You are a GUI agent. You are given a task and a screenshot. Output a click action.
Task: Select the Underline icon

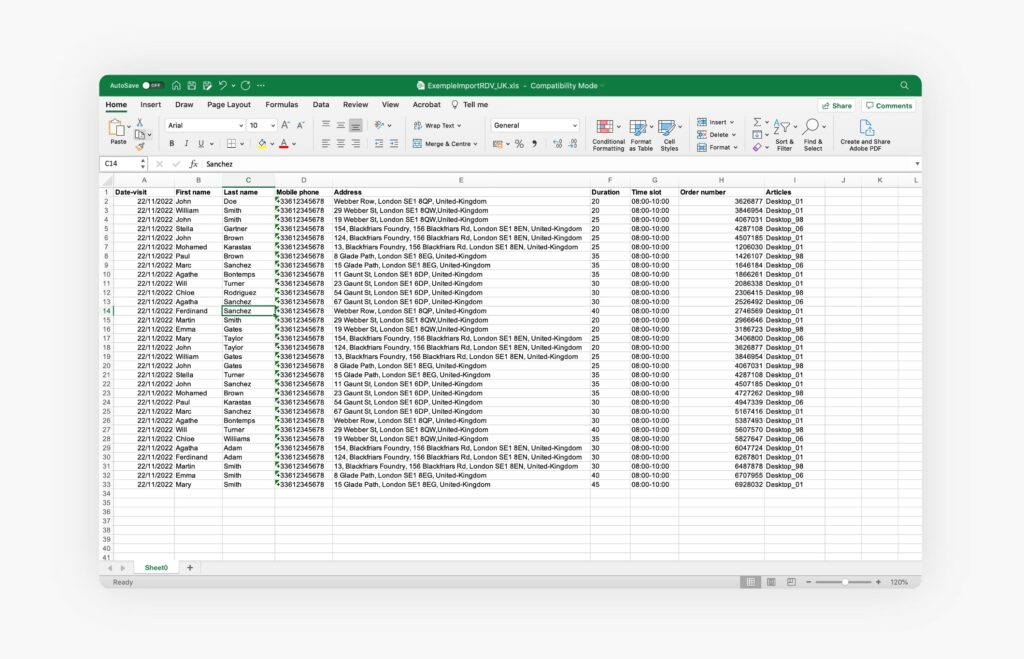(x=200, y=143)
